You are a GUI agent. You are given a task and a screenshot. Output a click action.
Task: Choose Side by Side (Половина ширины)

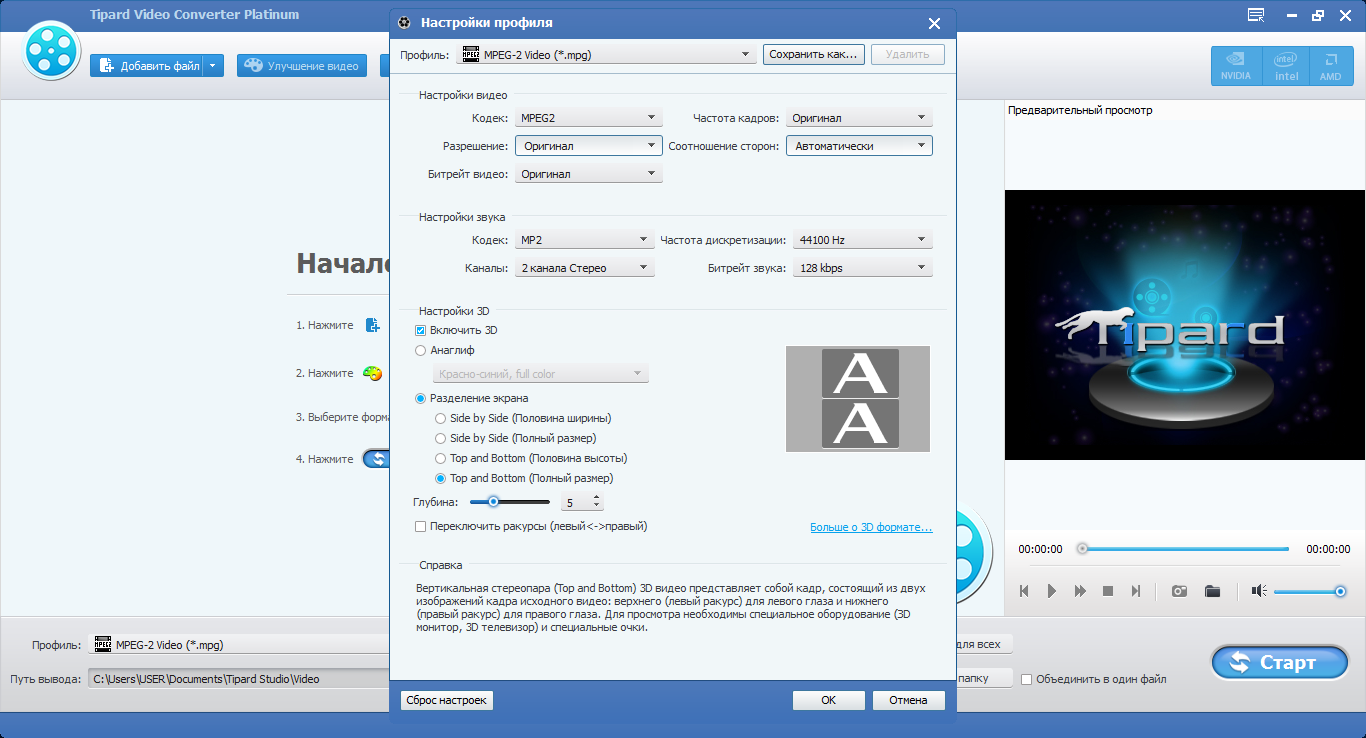point(441,418)
